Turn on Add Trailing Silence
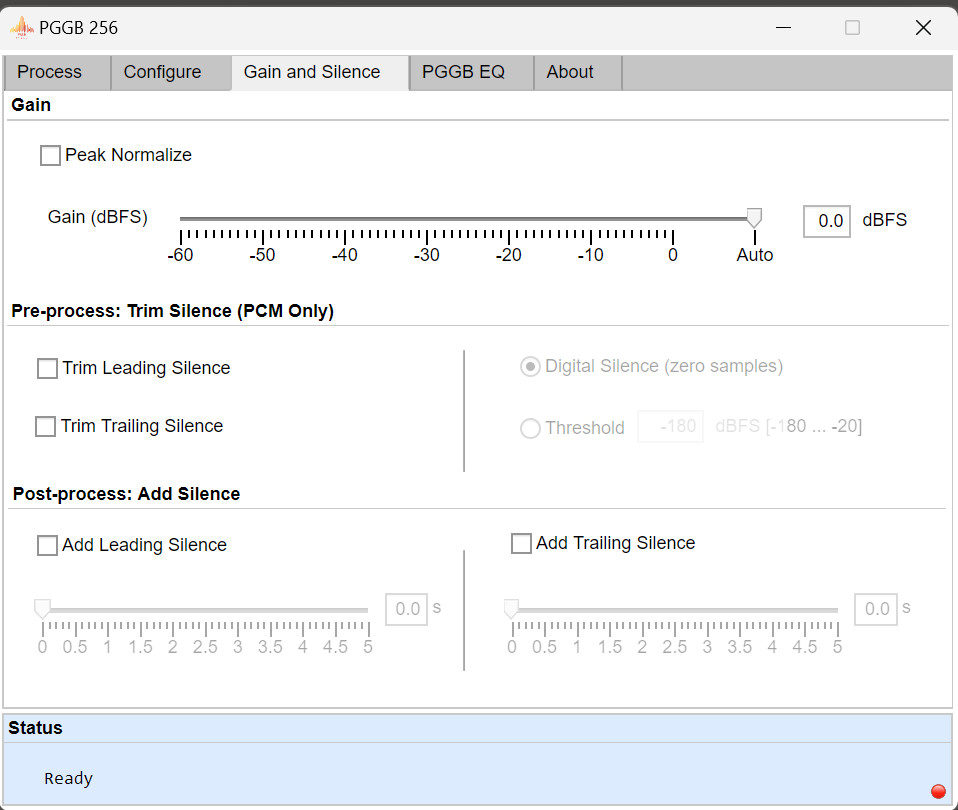This screenshot has width=958, height=810. tap(521, 544)
